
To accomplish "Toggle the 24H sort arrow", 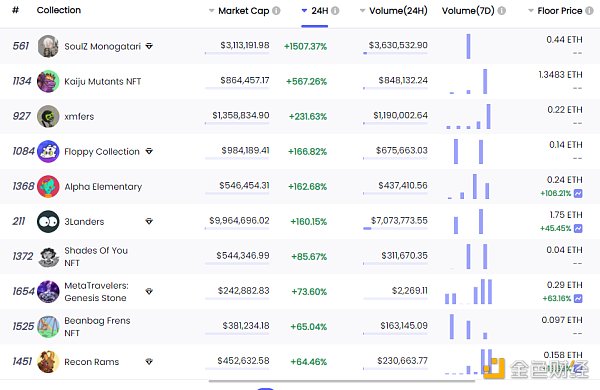I will [304, 11].
